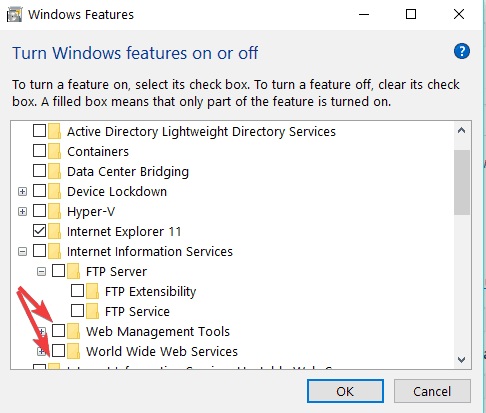Click the Data Center Bridging folder icon
The width and height of the screenshot is (486, 413).
click(x=54, y=171)
